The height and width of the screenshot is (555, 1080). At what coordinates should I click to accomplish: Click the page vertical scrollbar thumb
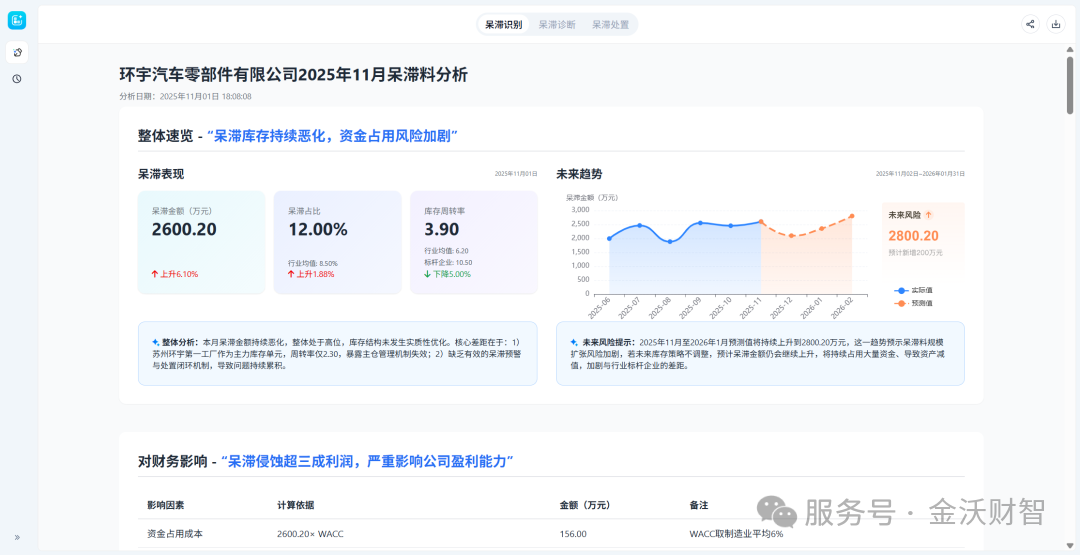[x=1070, y=85]
